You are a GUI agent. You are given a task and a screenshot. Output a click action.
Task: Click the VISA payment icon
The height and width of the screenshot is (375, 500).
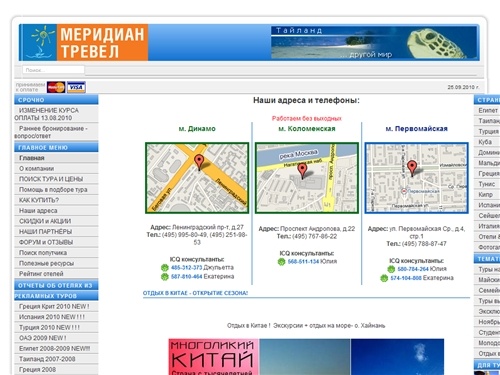coord(76,87)
